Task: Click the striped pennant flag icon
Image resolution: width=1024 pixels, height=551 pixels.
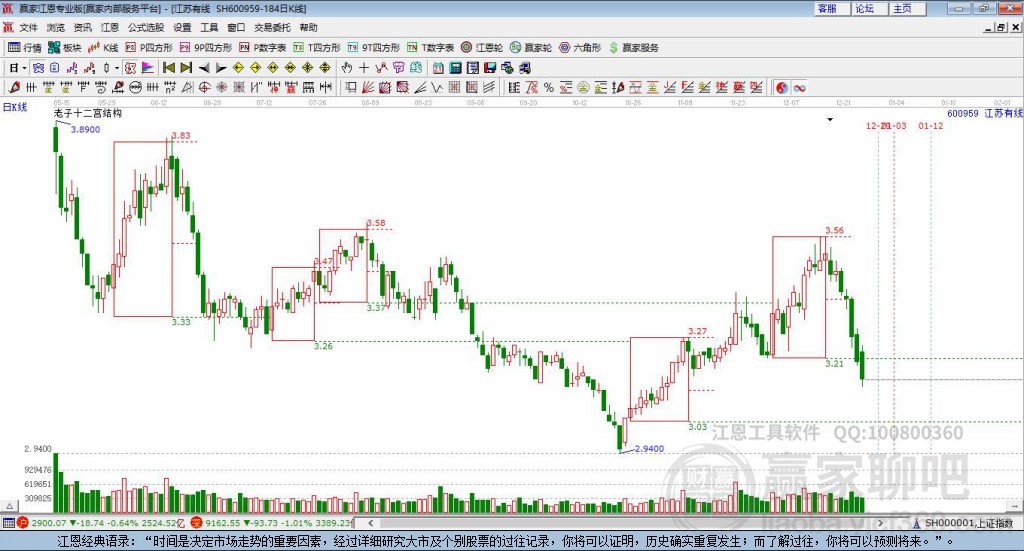Action: pyautogui.click(x=148, y=68)
